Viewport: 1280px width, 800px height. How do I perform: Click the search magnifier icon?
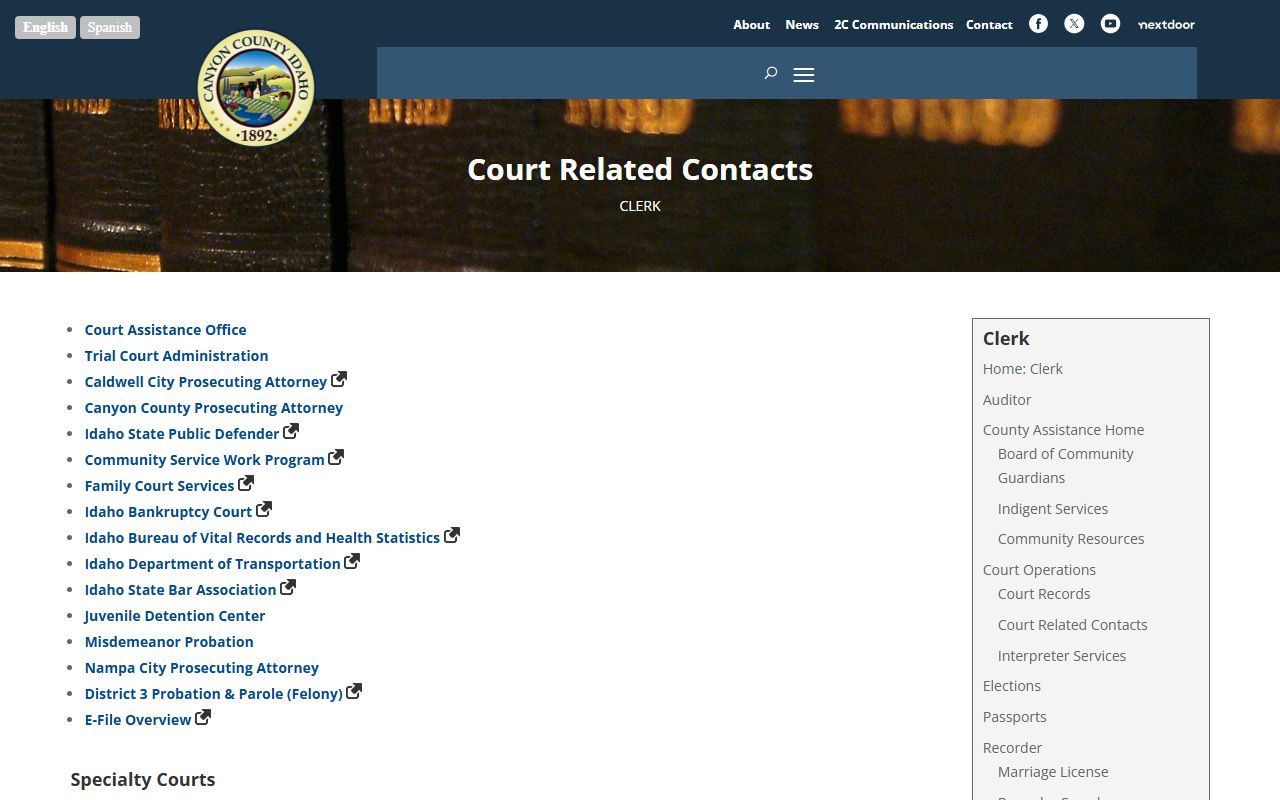(x=770, y=73)
